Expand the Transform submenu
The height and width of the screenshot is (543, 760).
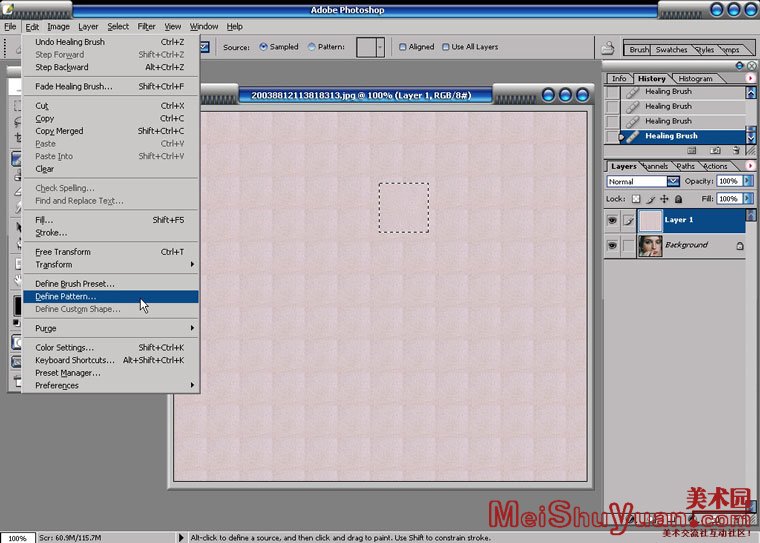[x=192, y=264]
